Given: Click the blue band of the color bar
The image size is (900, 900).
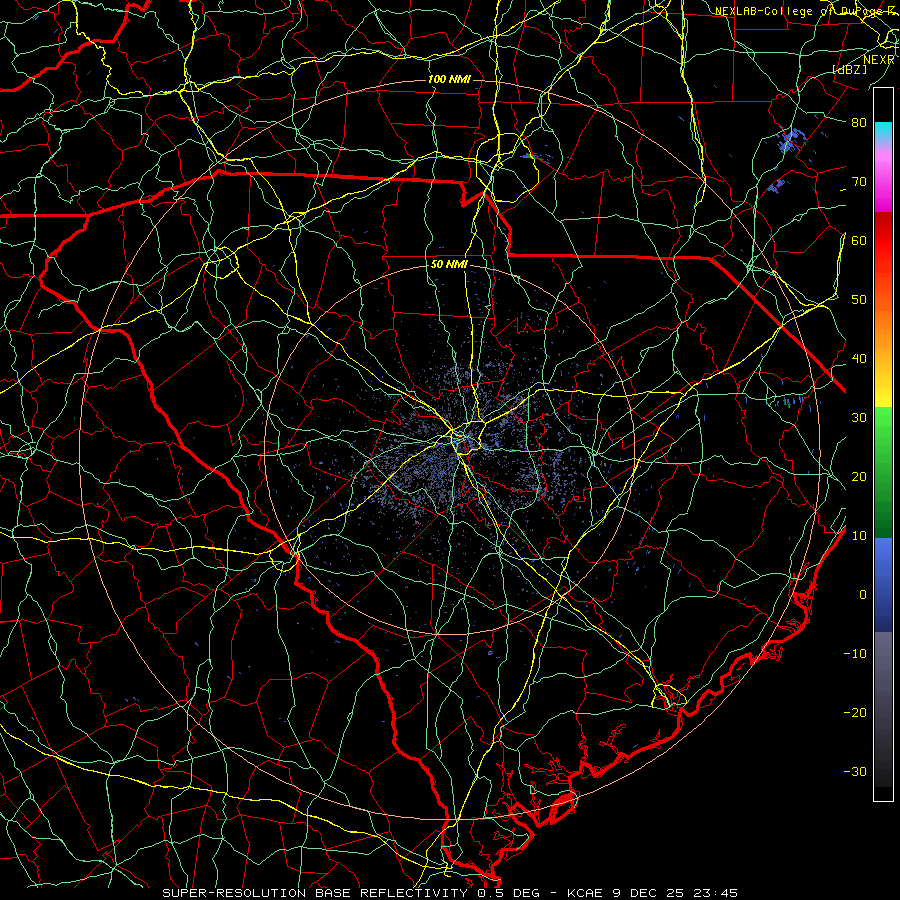Looking at the screenshot, I should 883,585.
